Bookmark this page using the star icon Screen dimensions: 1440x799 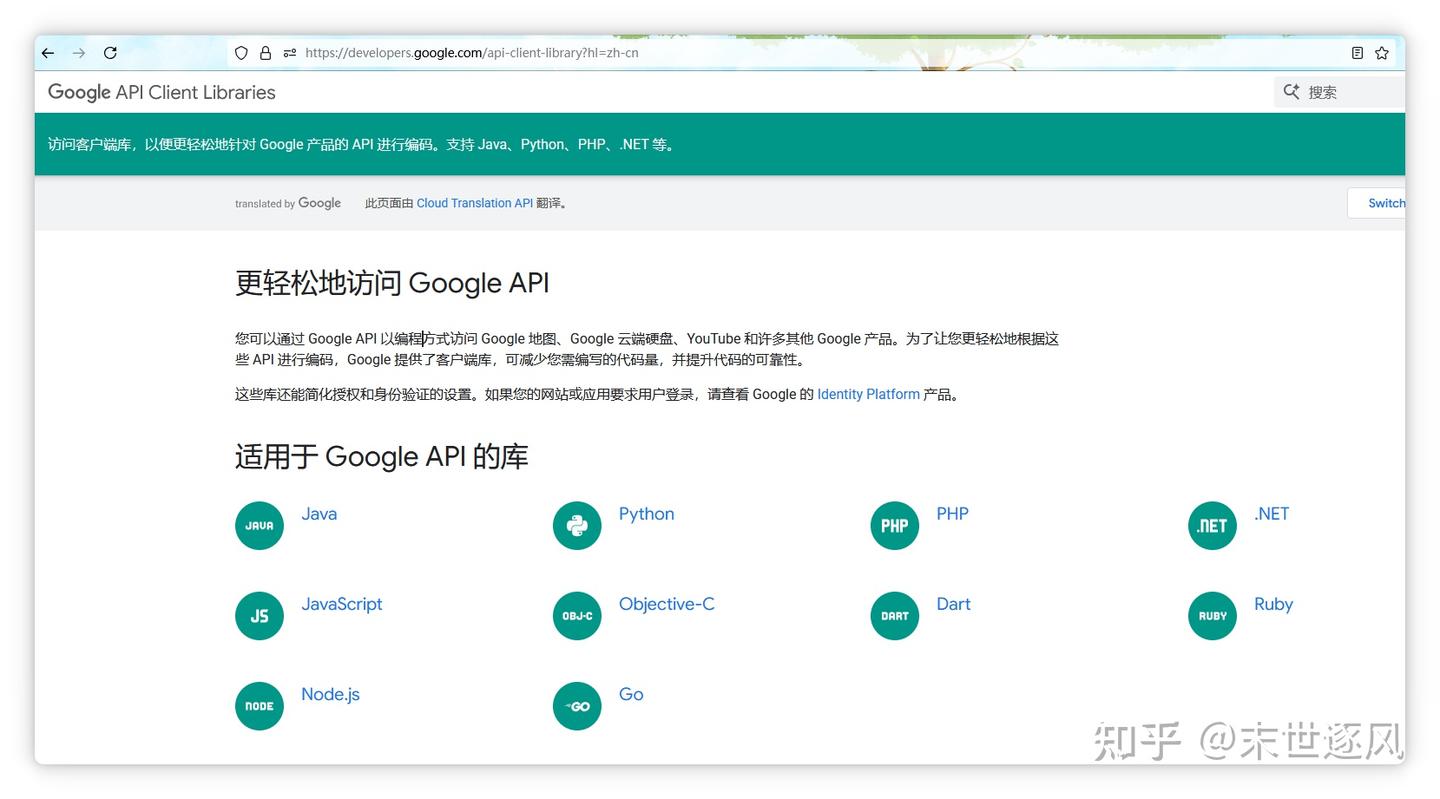1381,52
